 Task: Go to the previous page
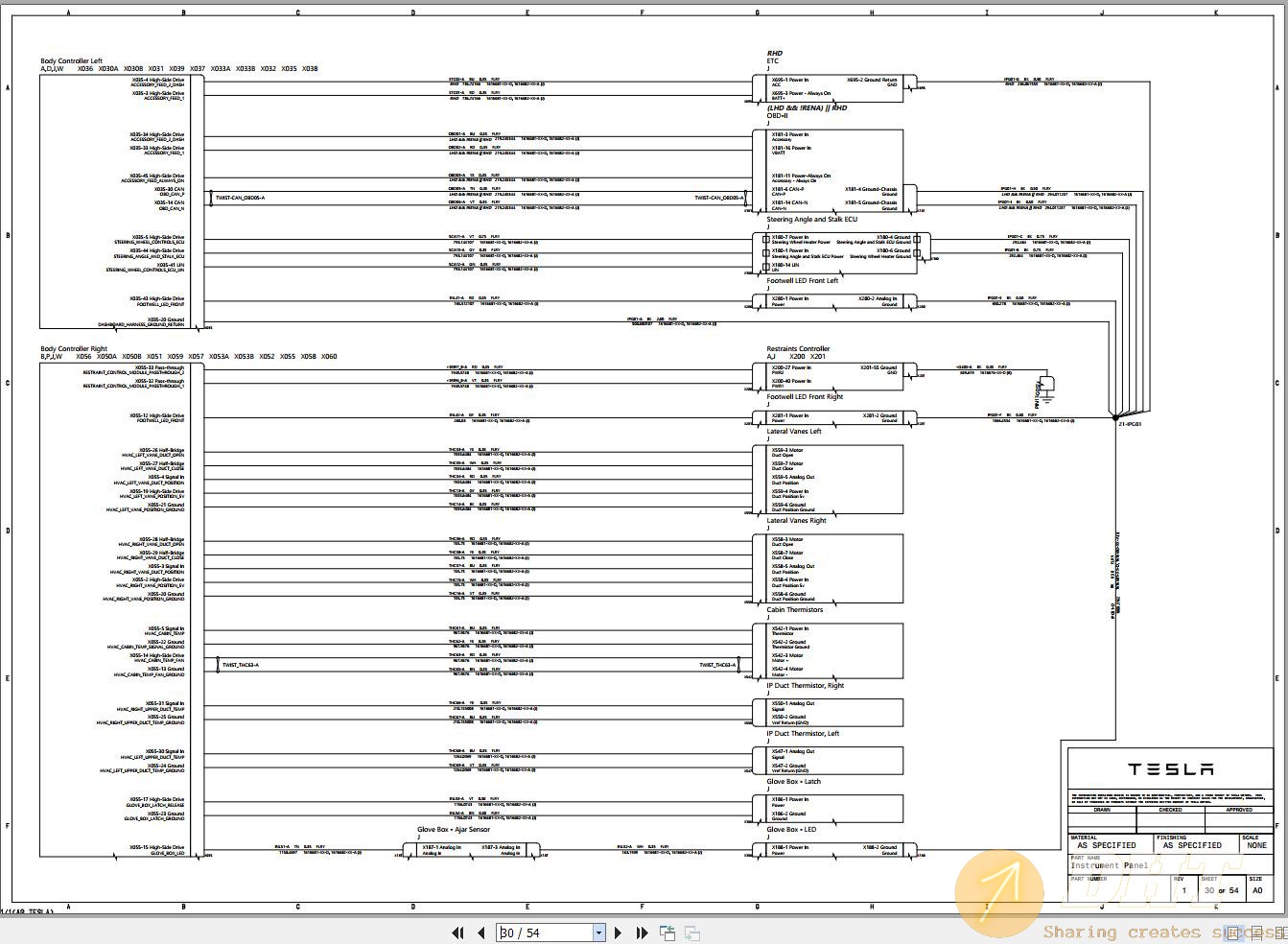[x=481, y=932]
